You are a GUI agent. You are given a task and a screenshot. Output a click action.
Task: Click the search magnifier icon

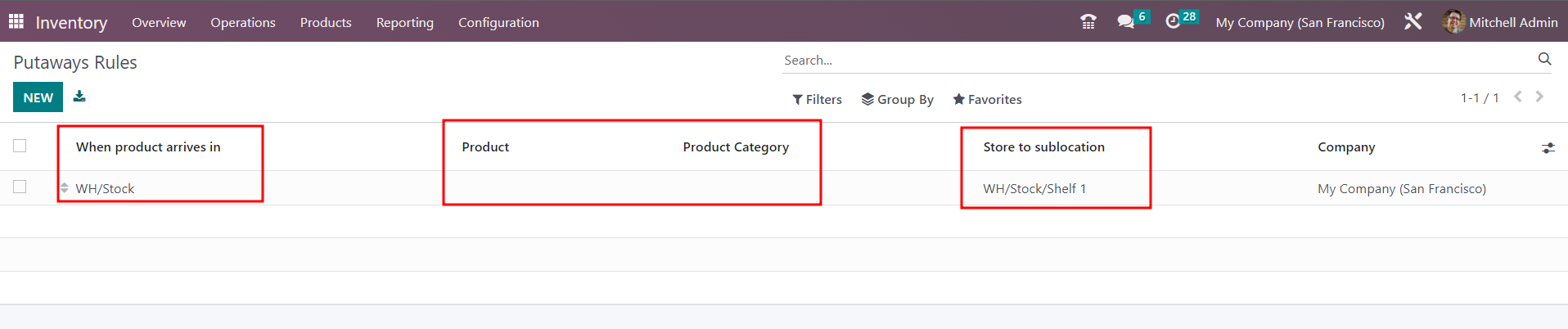coord(1544,59)
